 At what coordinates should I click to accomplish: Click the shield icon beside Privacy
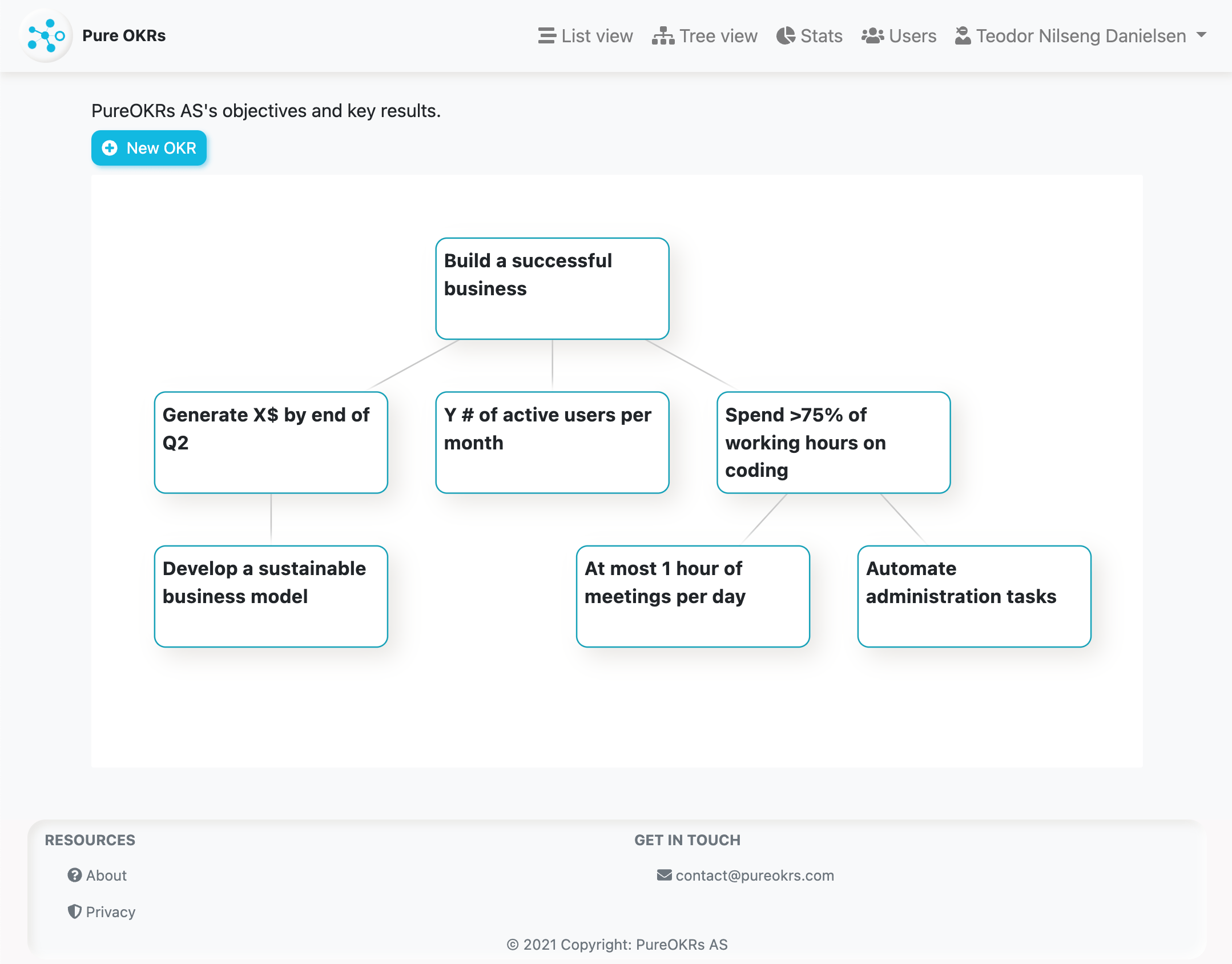75,911
